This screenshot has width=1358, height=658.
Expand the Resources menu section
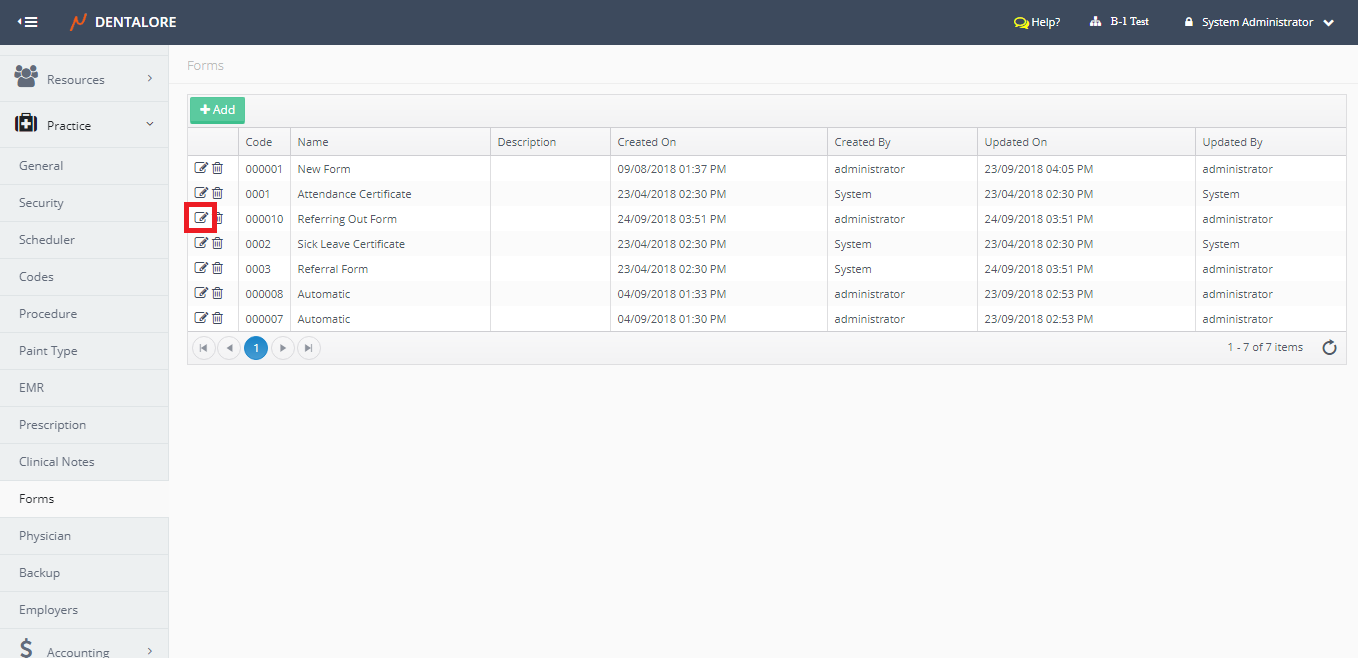coord(84,79)
